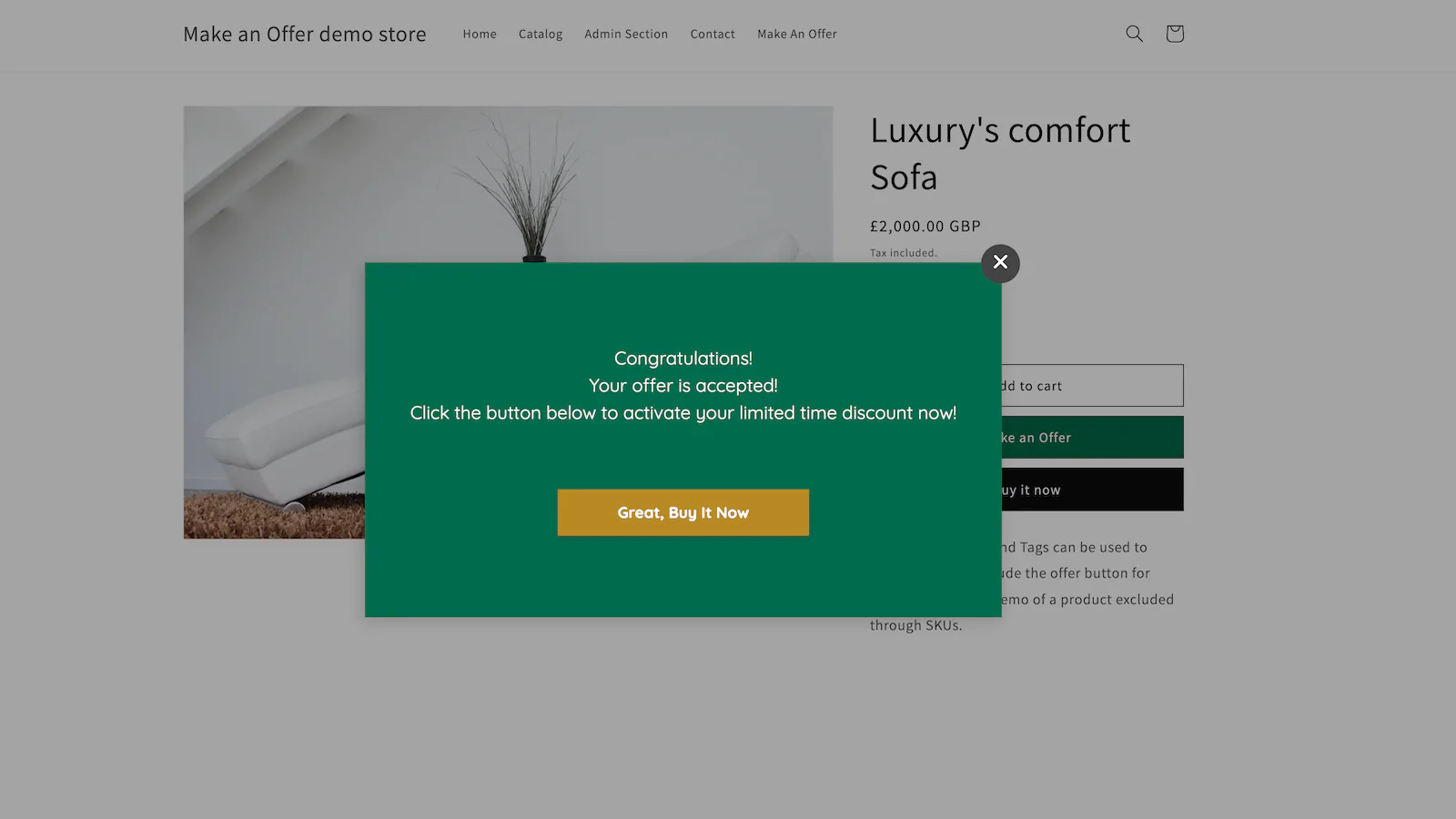Click the Add to cart button
1456x819 pixels.
(x=1092, y=386)
